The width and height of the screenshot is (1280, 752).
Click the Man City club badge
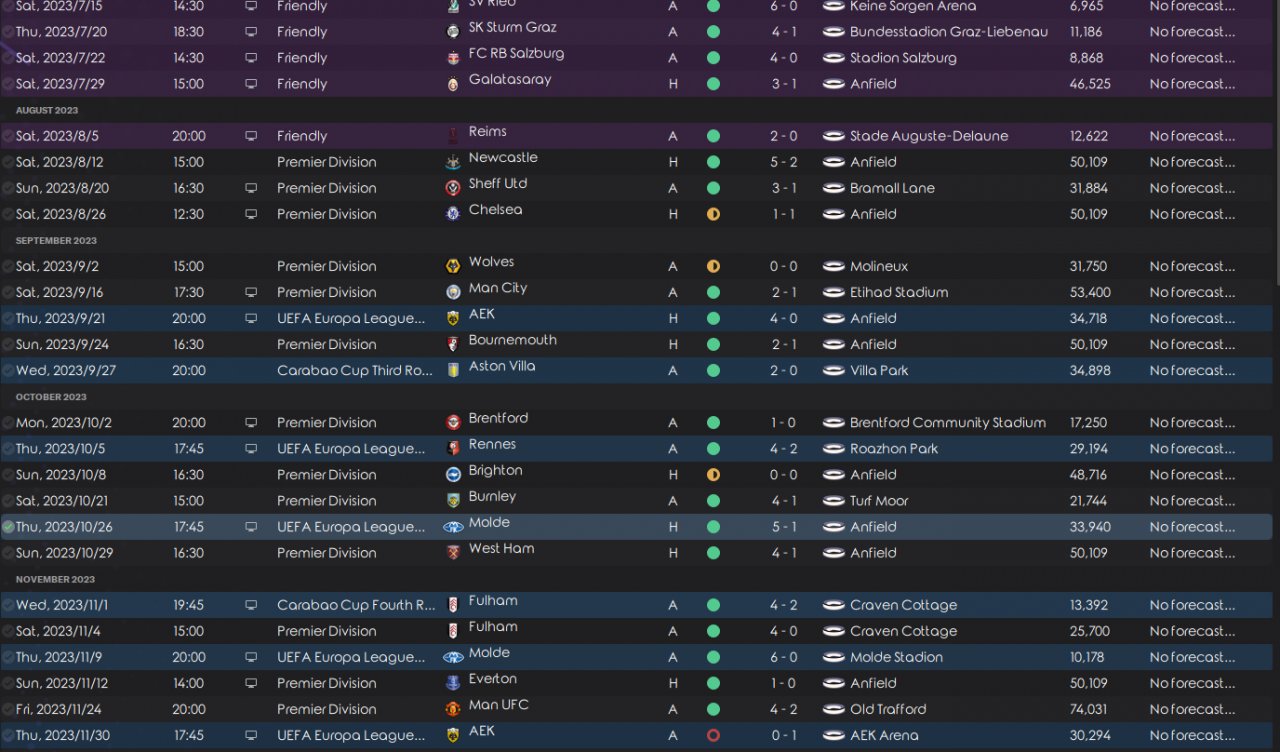pyautogui.click(x=453, y=292)
